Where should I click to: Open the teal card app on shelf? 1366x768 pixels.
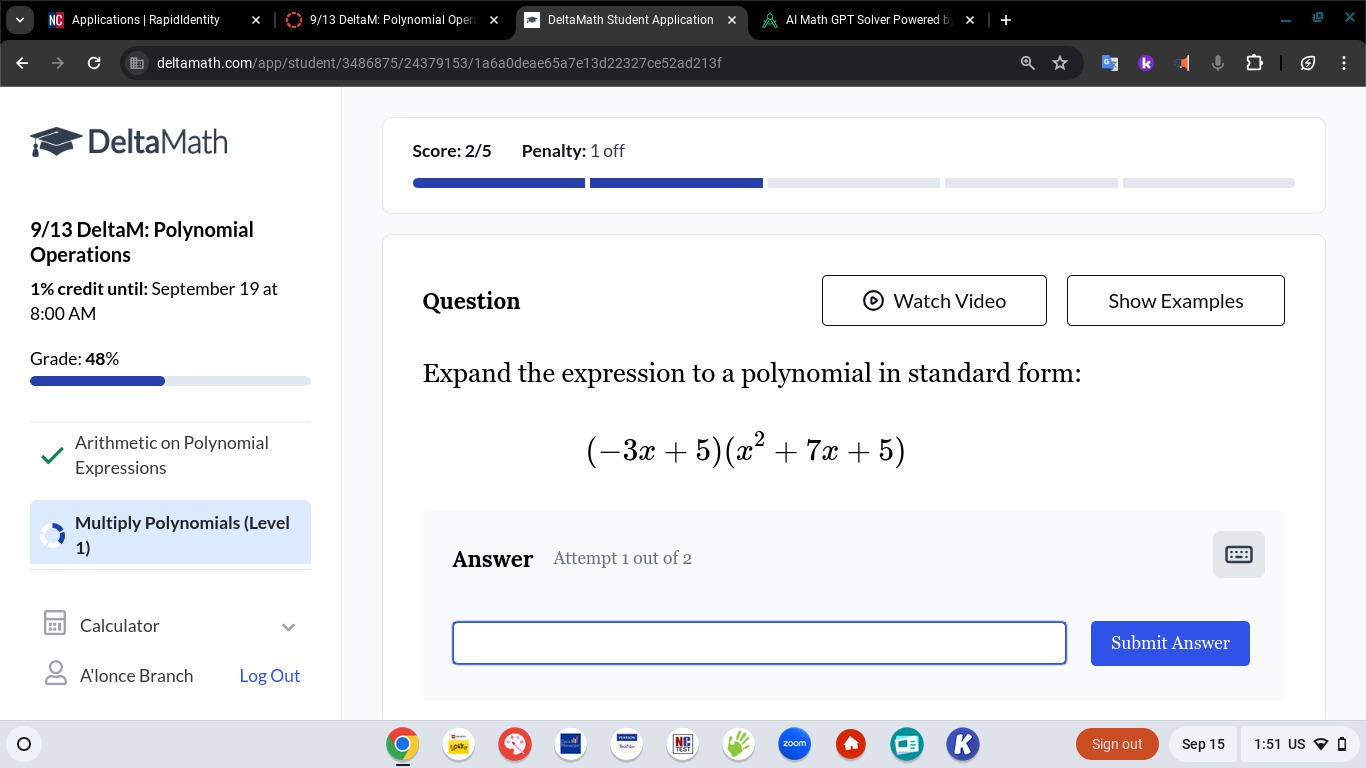tap(907, 744)
